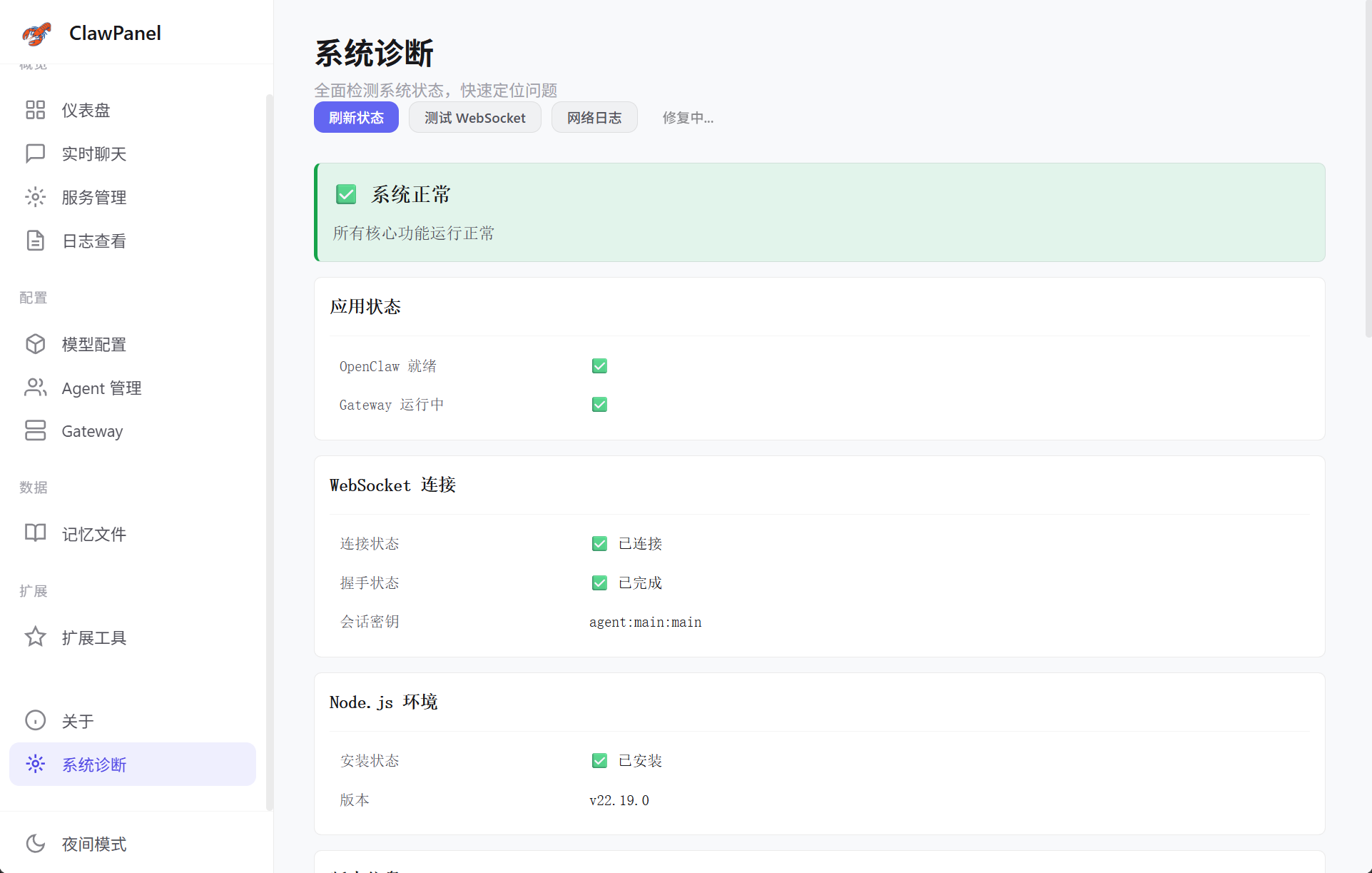Open the 记忆文件 memory files icon

36,533
